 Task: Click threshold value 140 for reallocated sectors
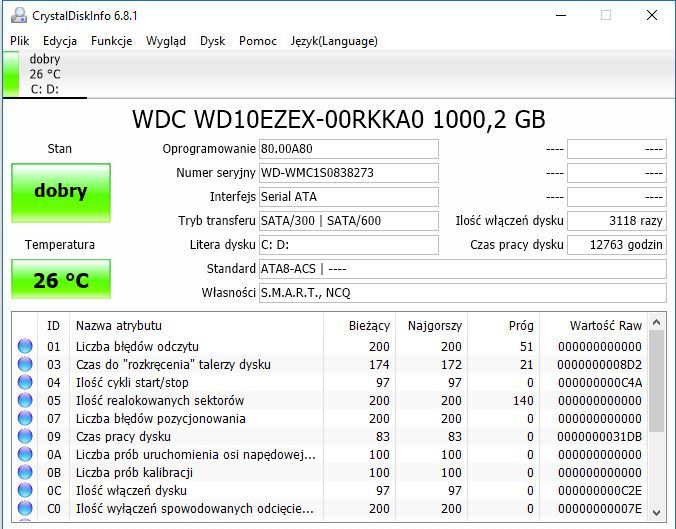[x=523, y=401]
